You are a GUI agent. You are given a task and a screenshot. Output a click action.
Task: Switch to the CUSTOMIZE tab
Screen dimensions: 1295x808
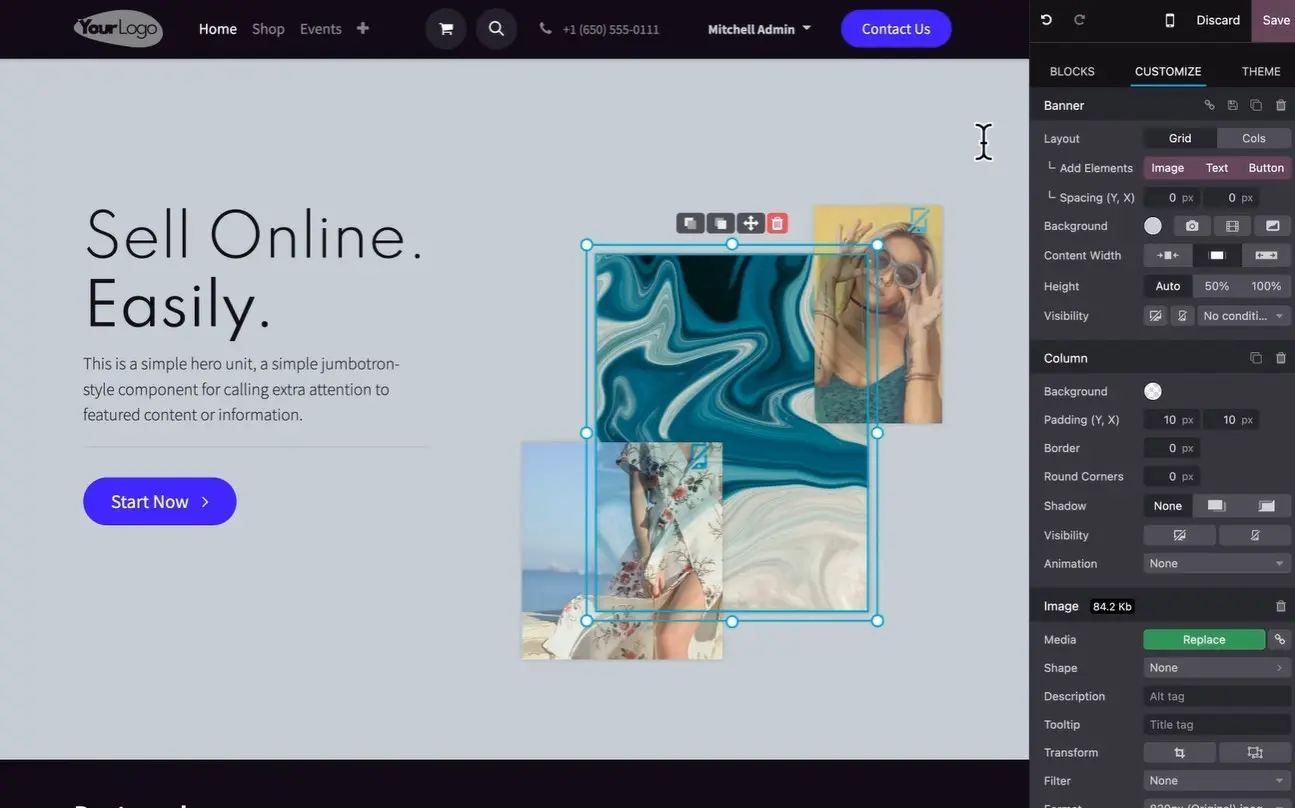pyautogui.click(x=1168, y=71)
